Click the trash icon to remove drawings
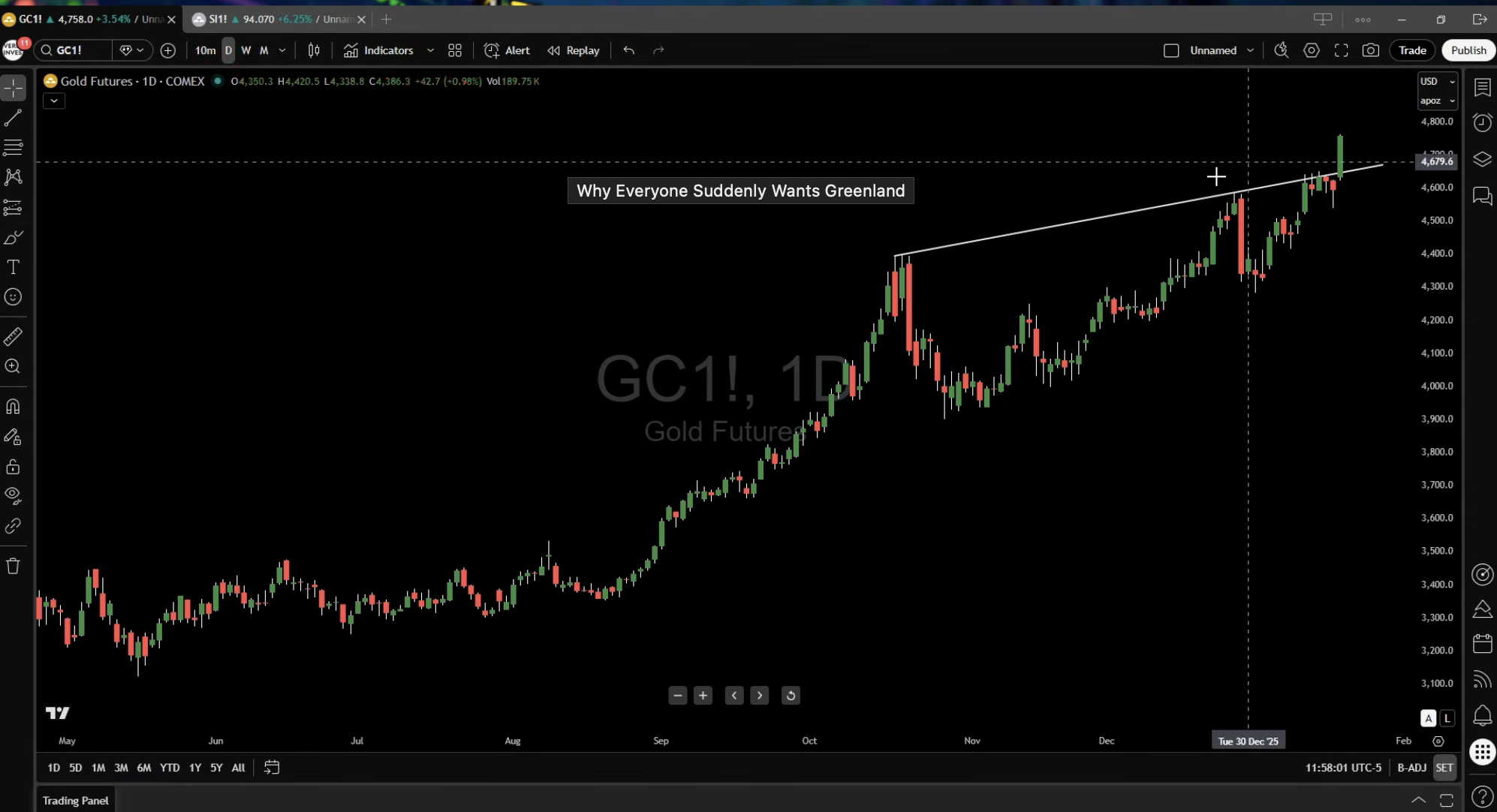 point(13,566)
